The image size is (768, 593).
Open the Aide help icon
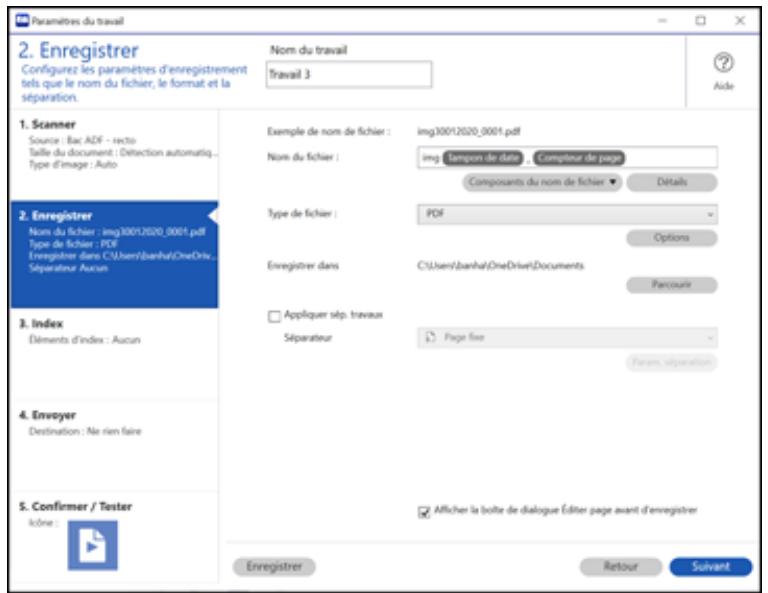723,63
